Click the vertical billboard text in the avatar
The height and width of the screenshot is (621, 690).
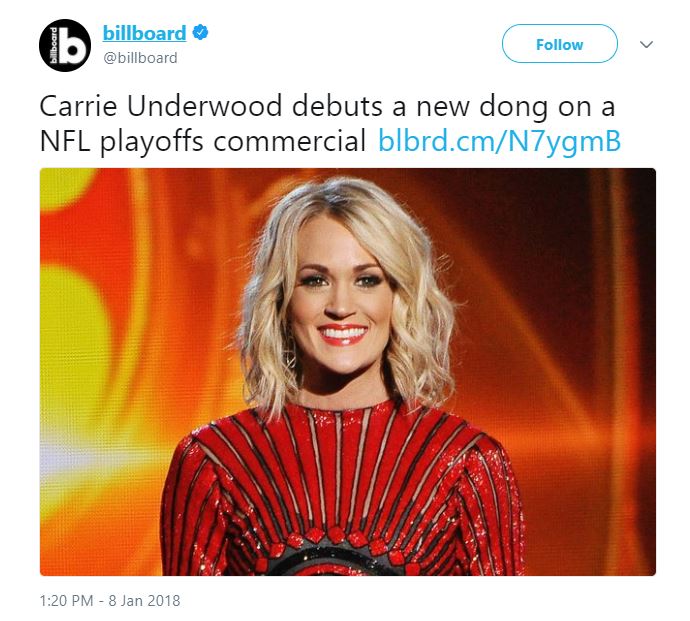pyautogui.click(x=54, y=45)
